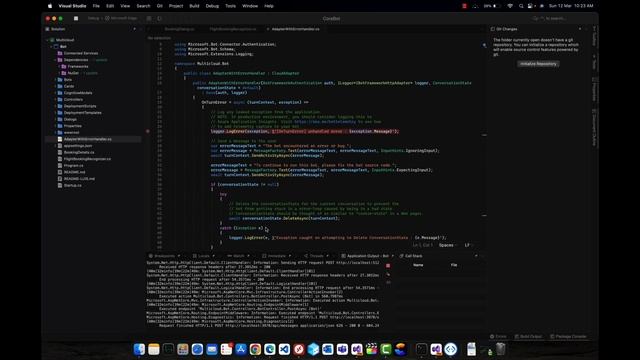Screen dimensions: 640x360
Task: Open the Immediate panel tab
Action: (x=276, y=256)
